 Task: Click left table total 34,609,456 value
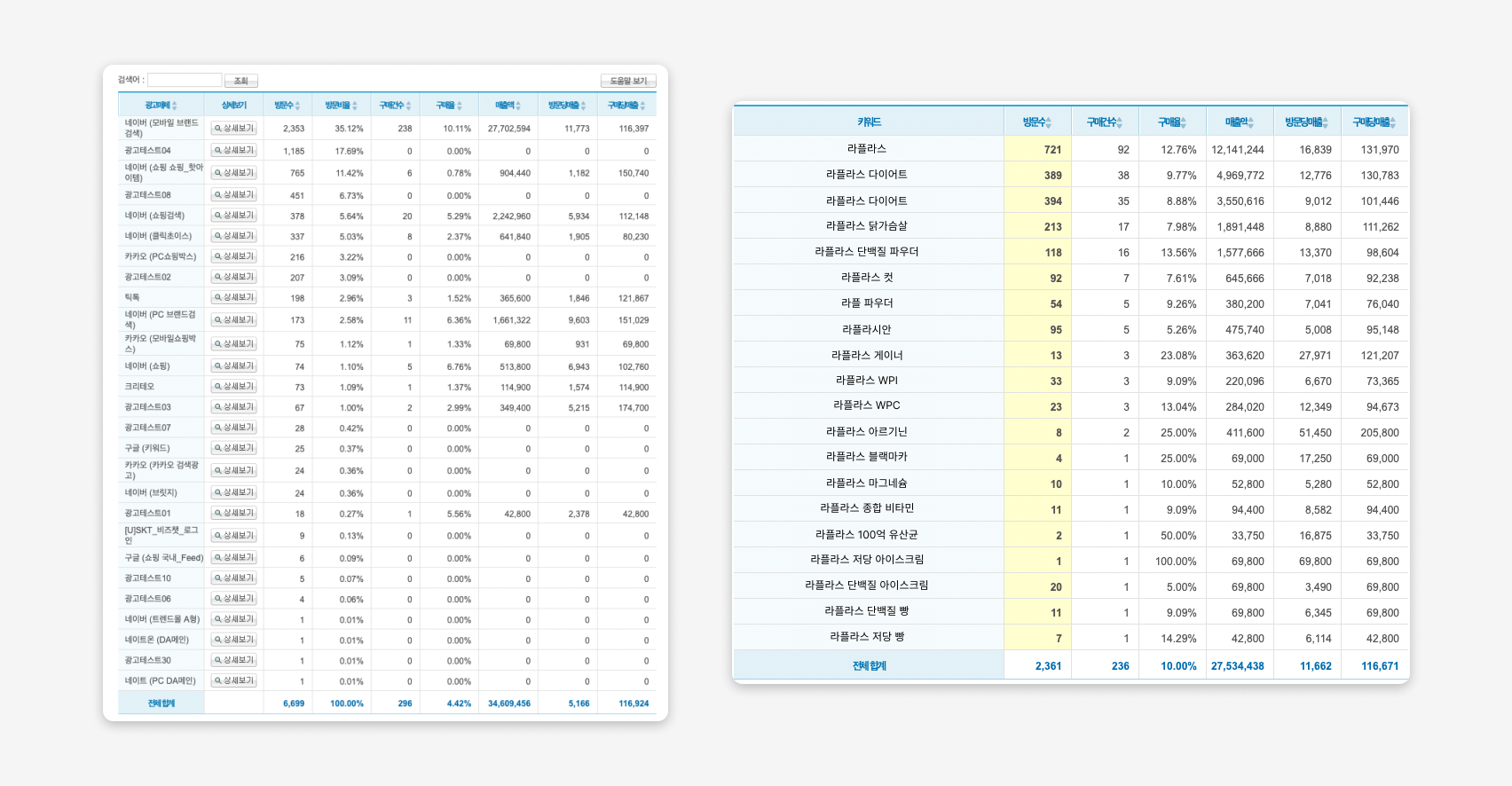509,703
